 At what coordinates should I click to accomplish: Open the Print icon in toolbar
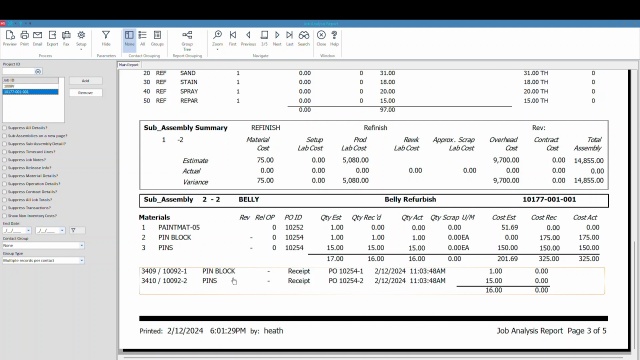point(24,38)
